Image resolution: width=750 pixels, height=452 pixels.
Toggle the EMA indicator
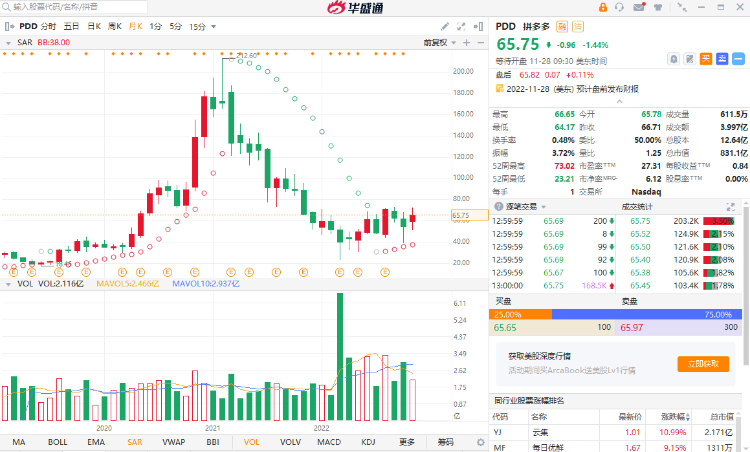(96, 442)
